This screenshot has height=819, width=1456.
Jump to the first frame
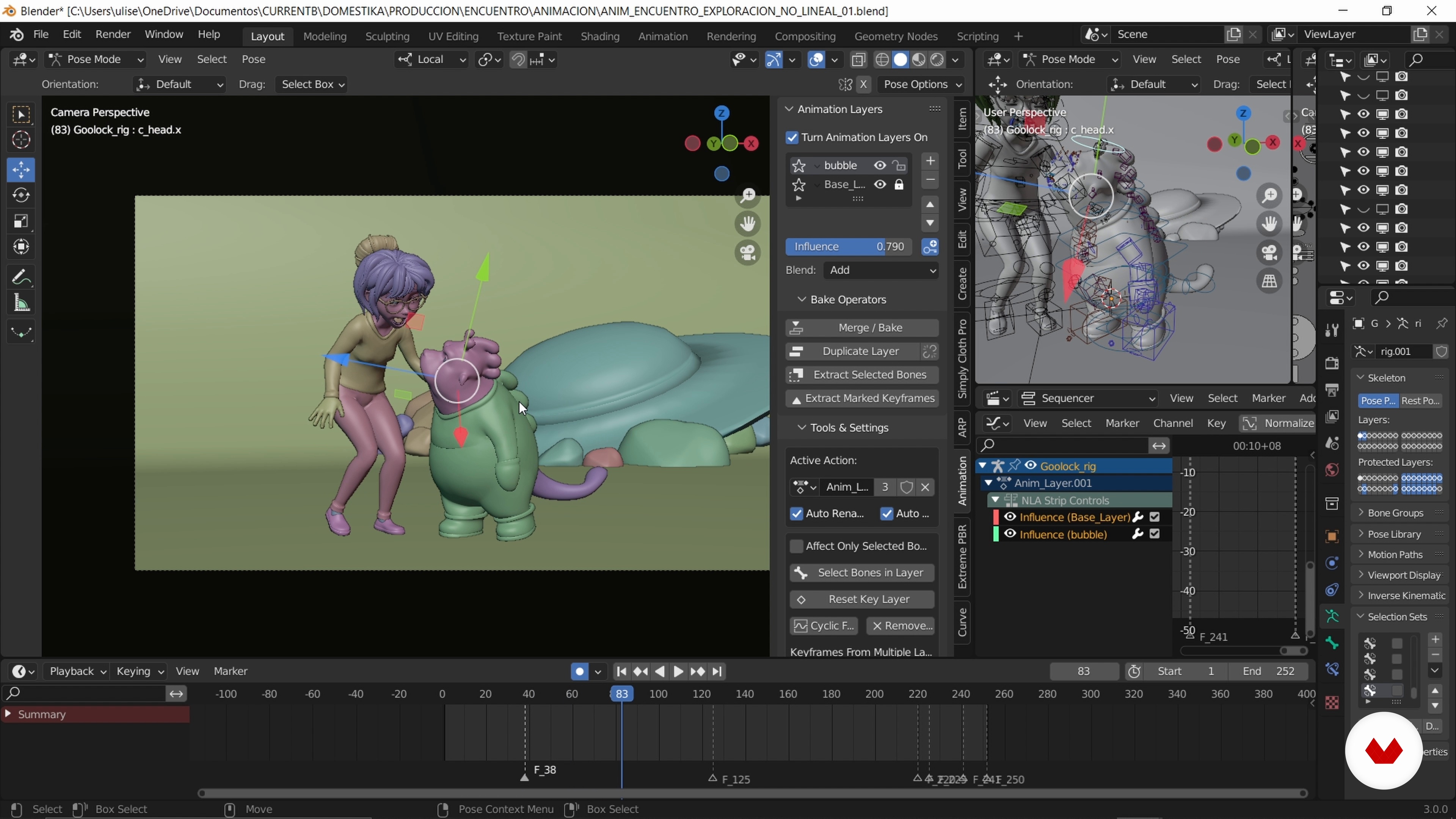coord(621,672)
